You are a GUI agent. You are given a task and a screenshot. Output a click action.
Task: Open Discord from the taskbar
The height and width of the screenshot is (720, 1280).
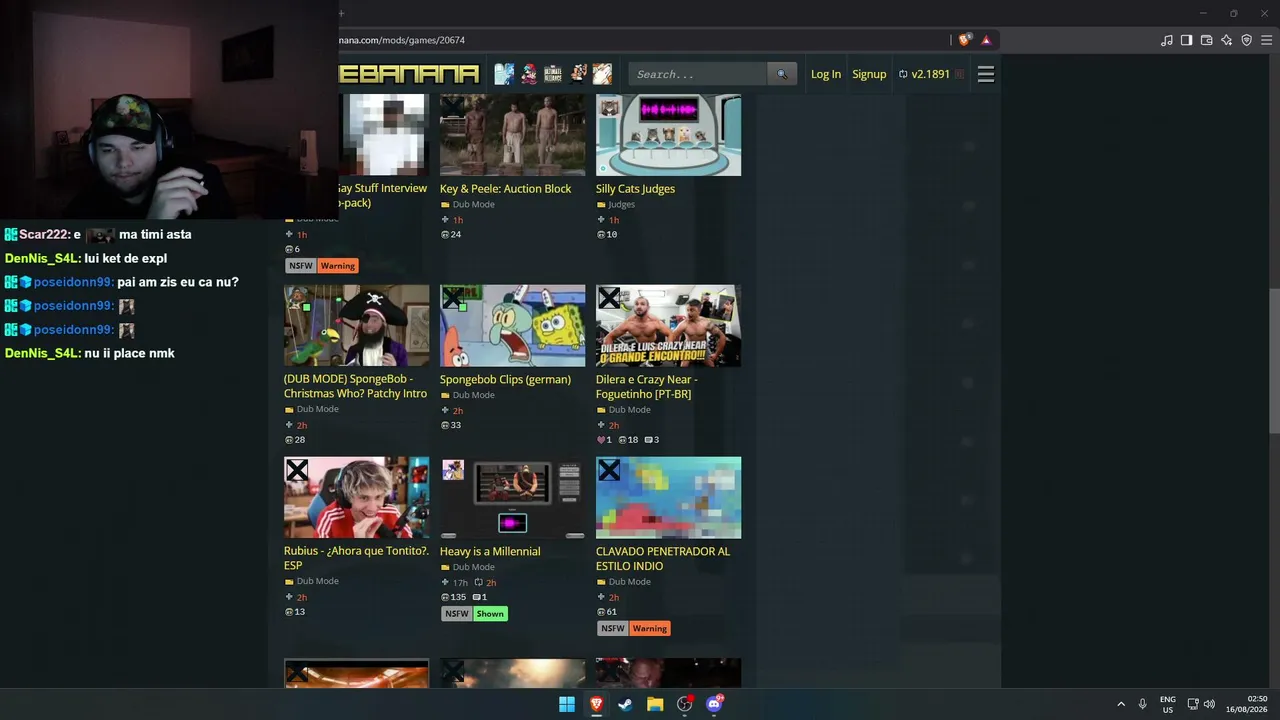714,704
